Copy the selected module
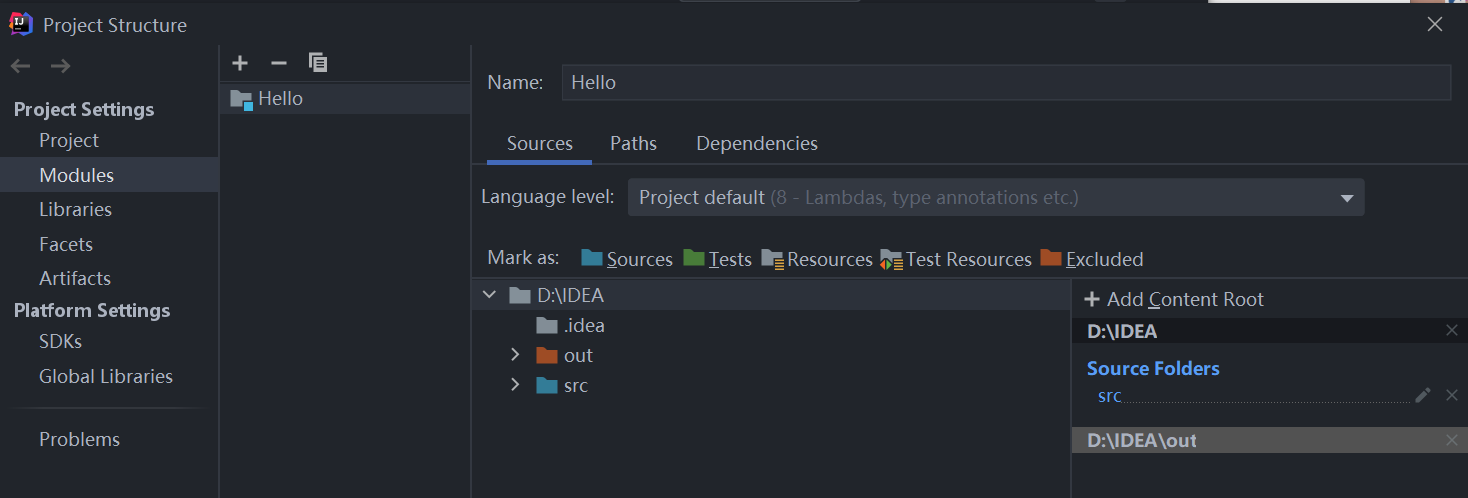This screenshot has width=1468, height=498. pyautogui.click(x=318, y=63)
